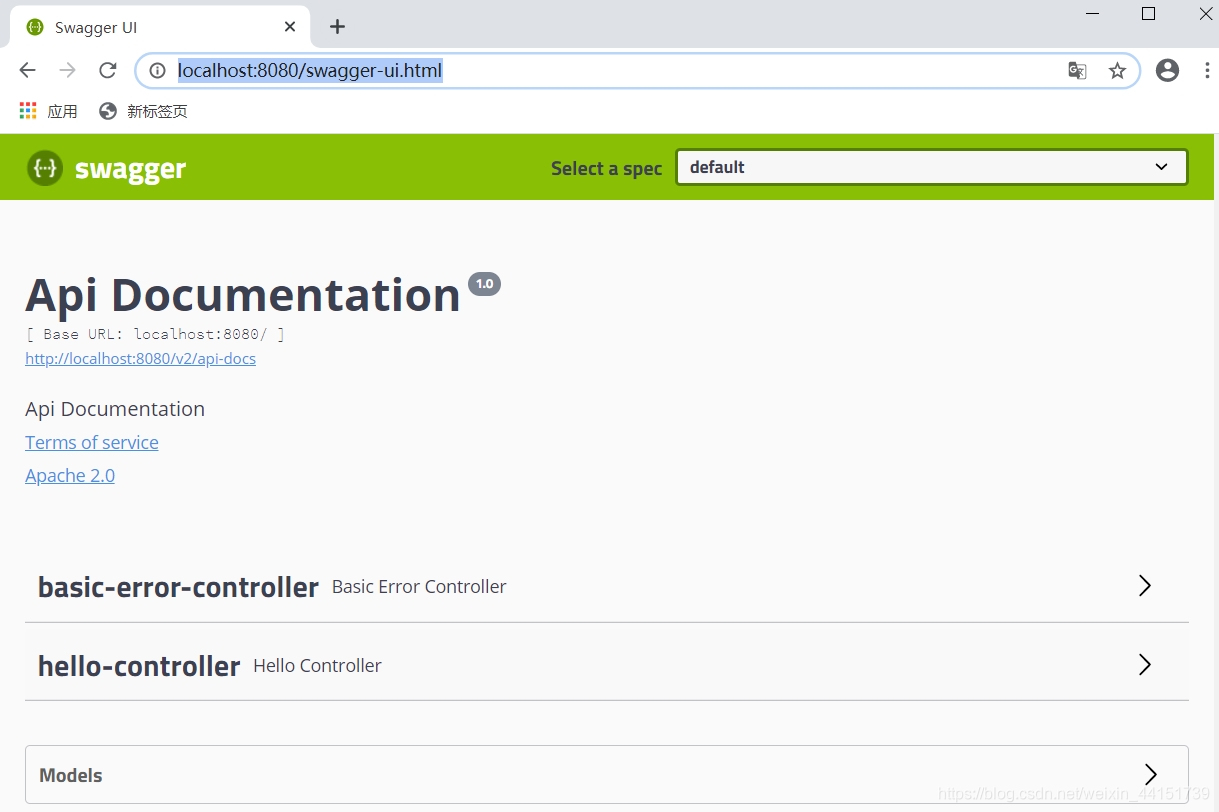Open the 新标签页 bookmark
Image resolution: width=1219 pixels, height=812 pixels.
(143, 111)
